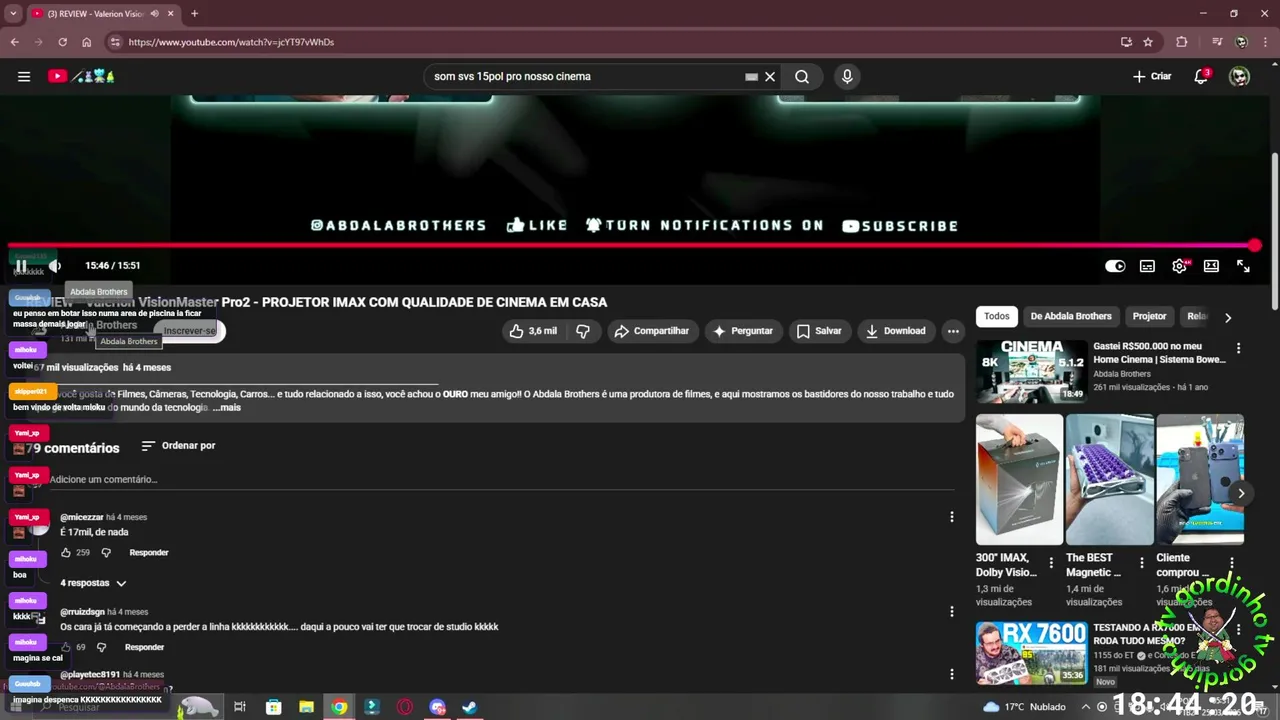Image resolution: width=1280 pixels, height=720 pixels.
Task: Open Ordenar por comments sorting
Action: click(x=178, y=446)
